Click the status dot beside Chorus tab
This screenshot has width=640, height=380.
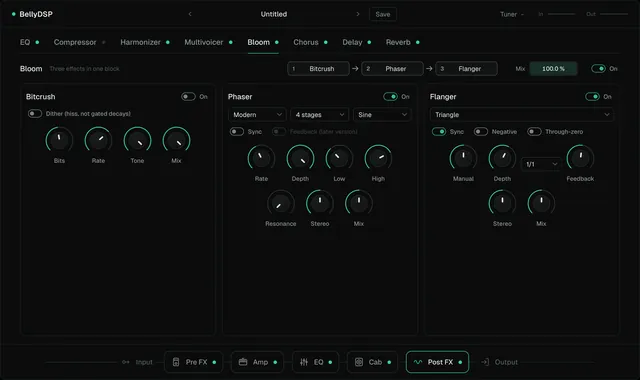(x=326, y=42)
